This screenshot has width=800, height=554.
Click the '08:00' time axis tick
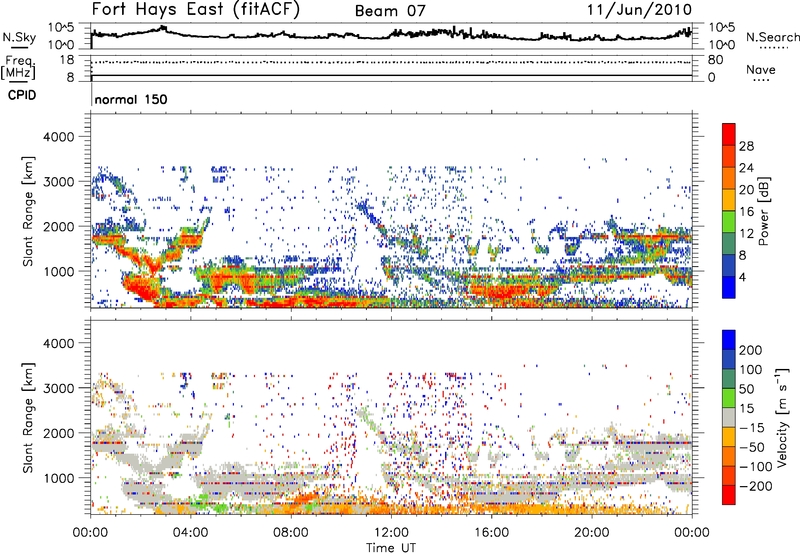point(291,533)
